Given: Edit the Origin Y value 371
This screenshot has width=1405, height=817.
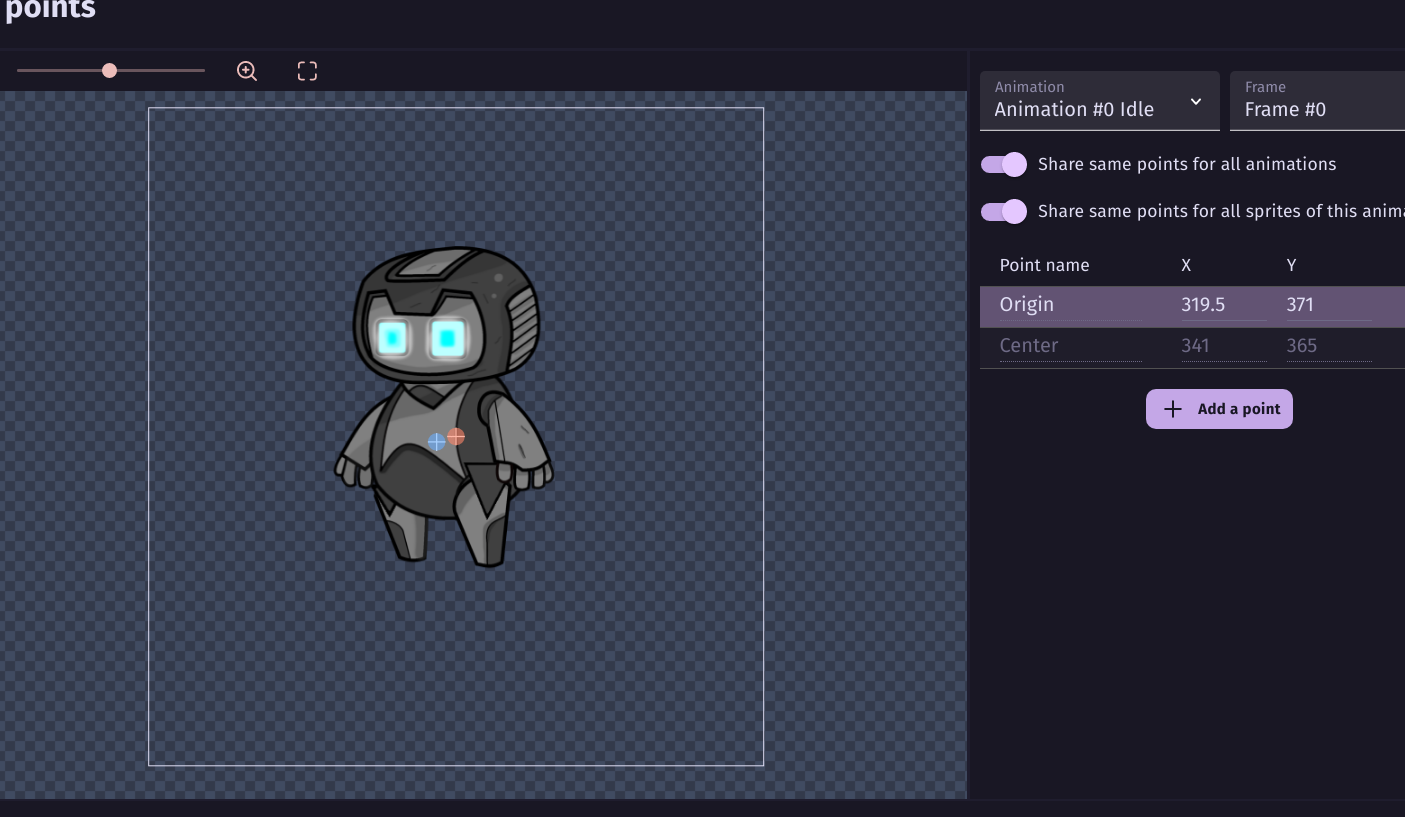Looking at the screenshot, I should point(1327,305).
